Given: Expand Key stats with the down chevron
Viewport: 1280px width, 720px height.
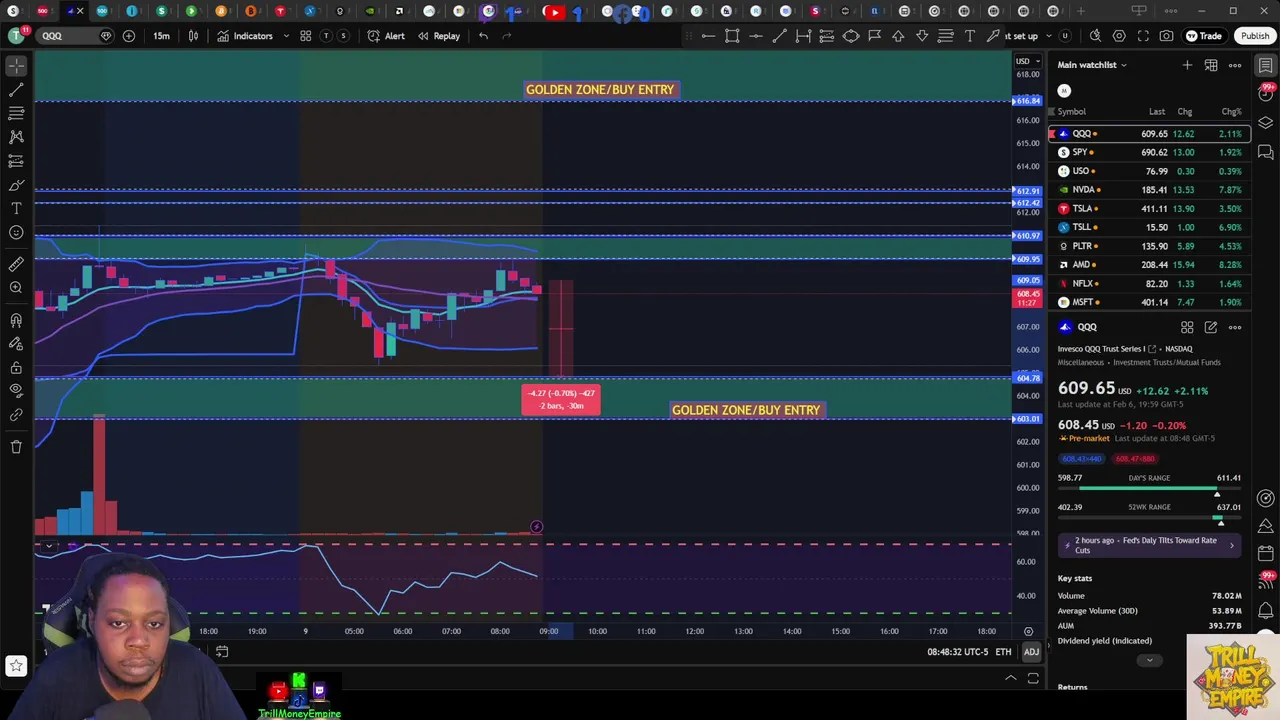Looking at the screenshot, I should tap(1149, 660).
